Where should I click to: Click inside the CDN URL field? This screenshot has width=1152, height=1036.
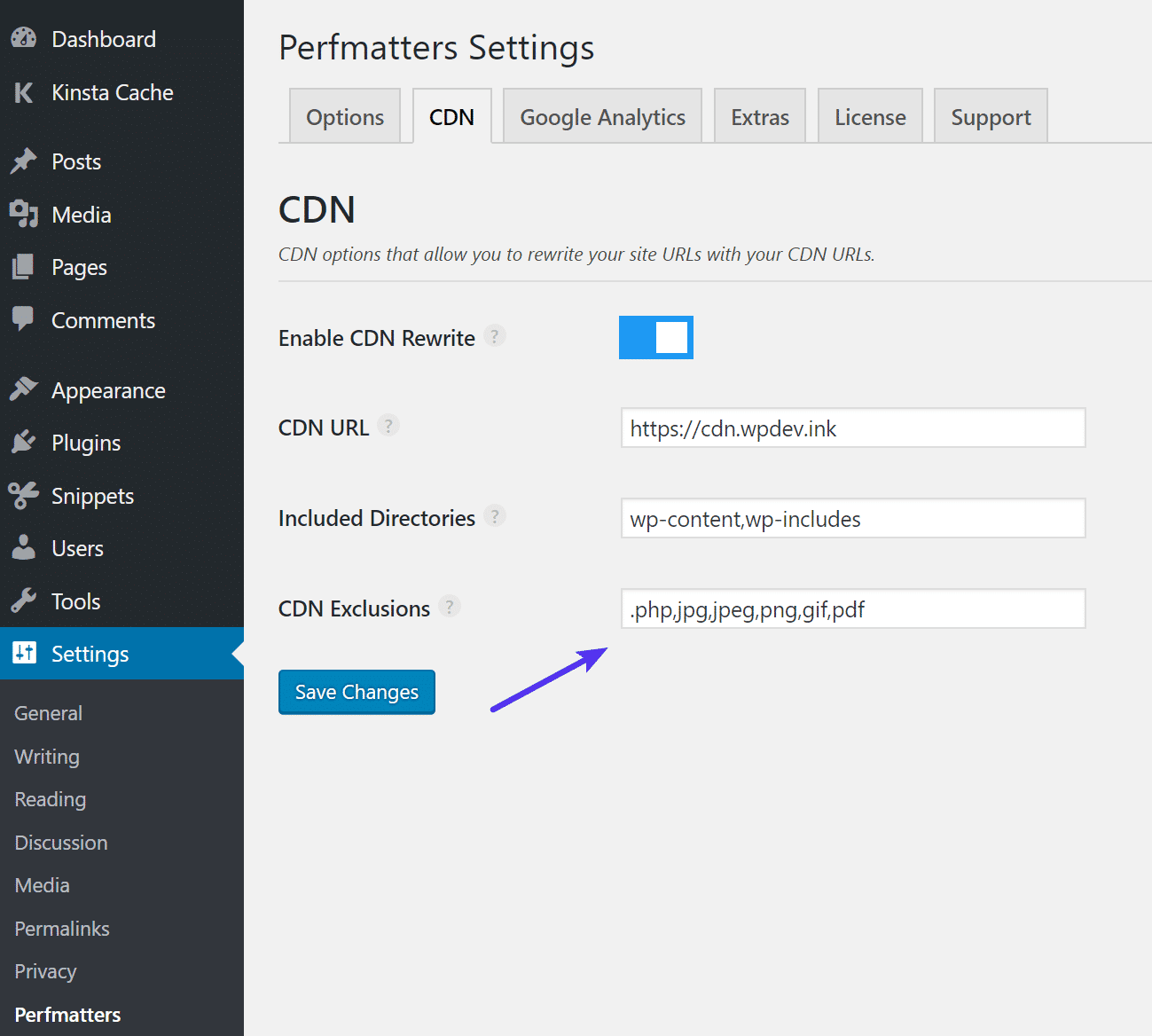pos(852,428)
